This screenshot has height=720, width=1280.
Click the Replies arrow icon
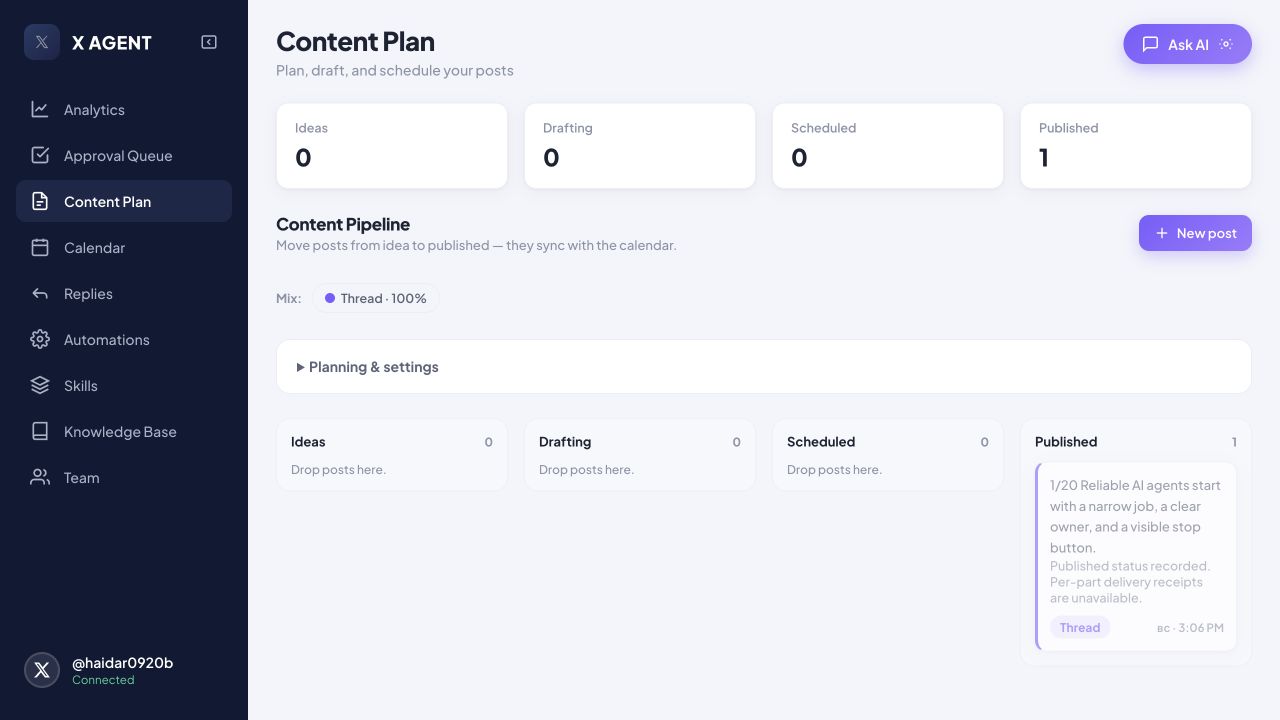40,294
